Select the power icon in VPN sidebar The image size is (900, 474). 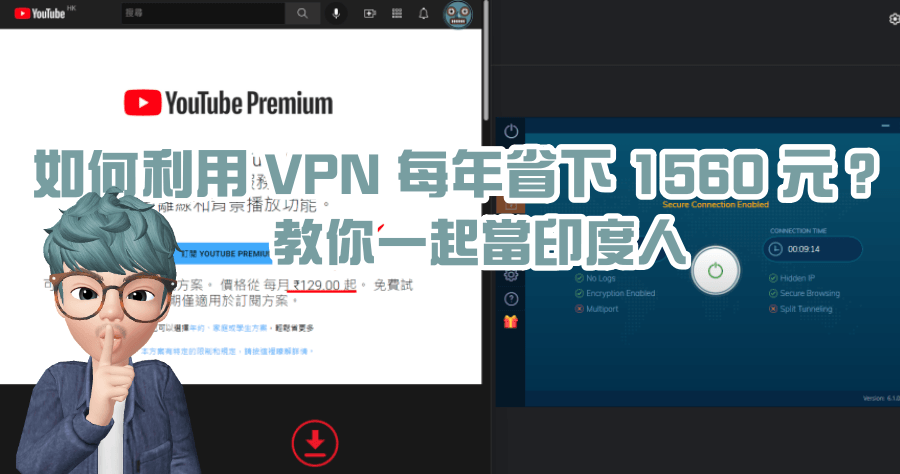511,131
